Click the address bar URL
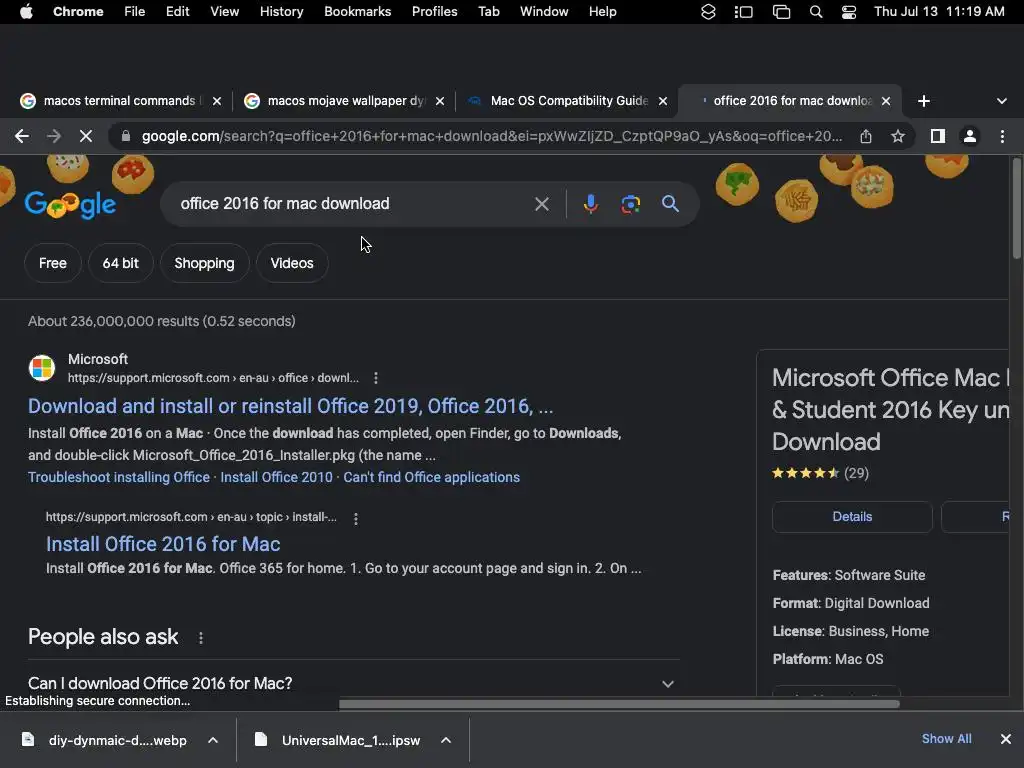 [x=491, y=136]
